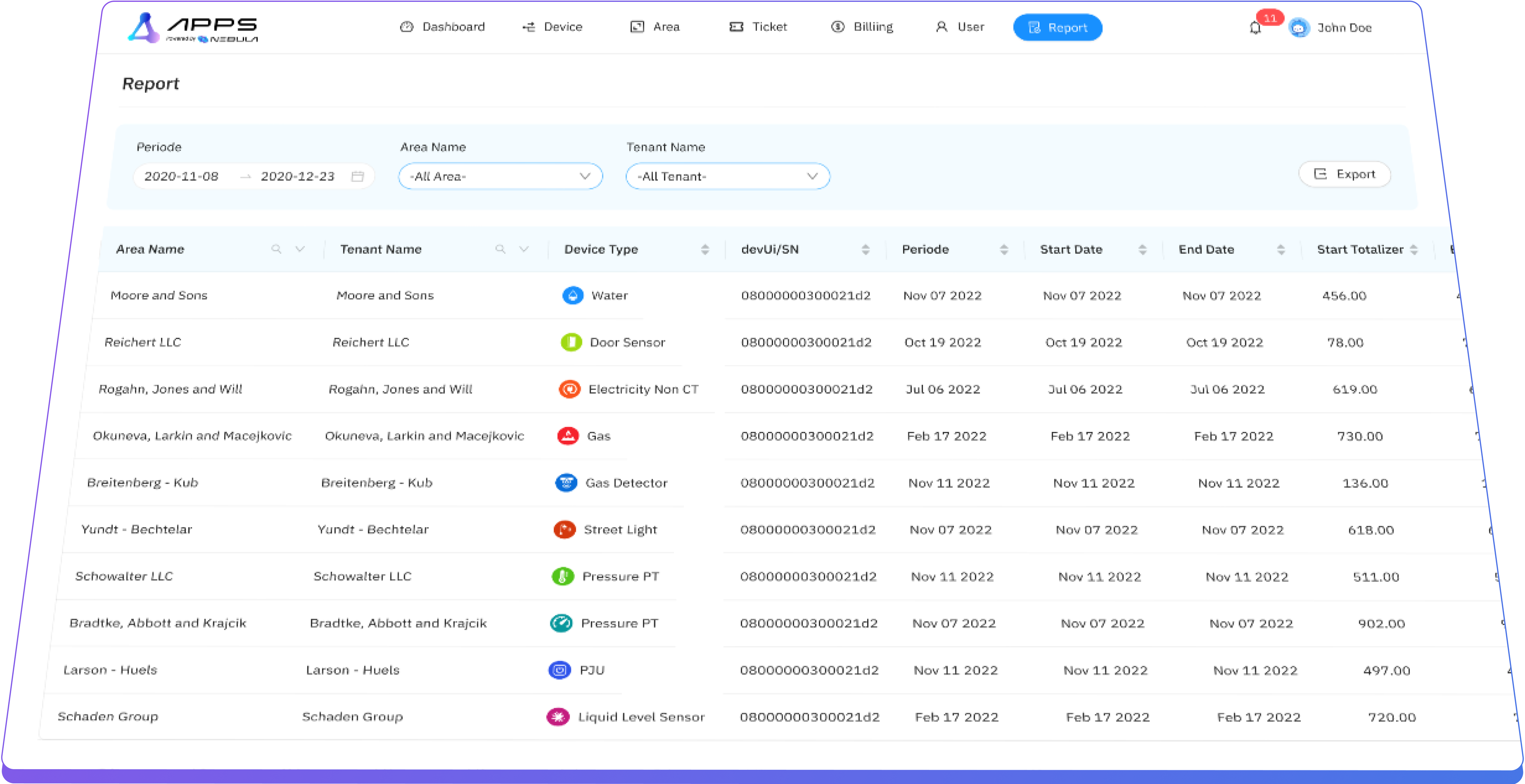The image size is (1525, 784).
Task: Expand Area Name column filter chevron
Action: click(300, 249)
